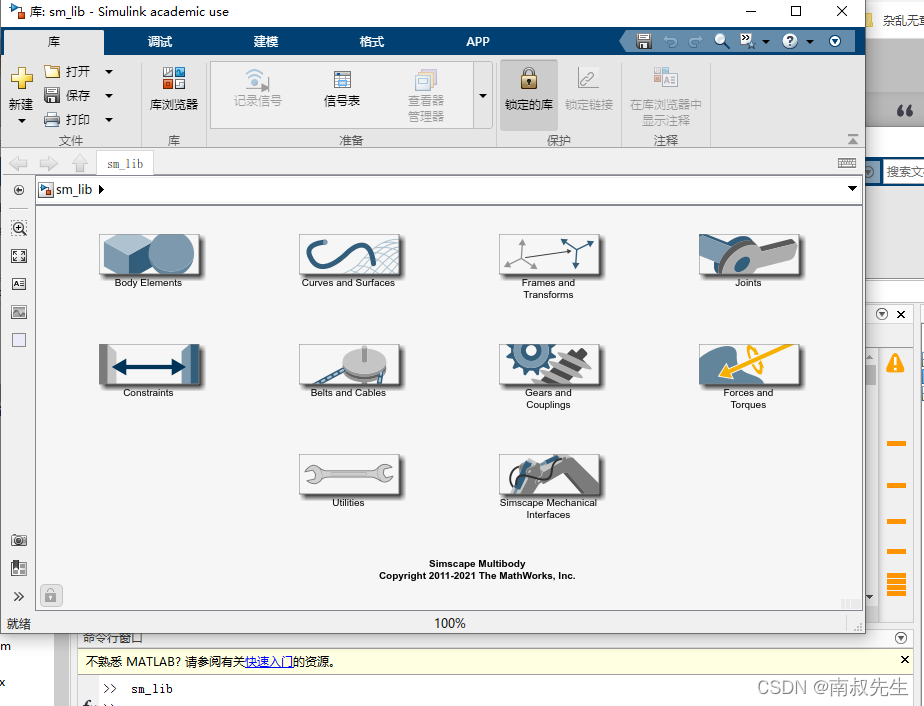
Task: Toggle the hide/show explorer bar circle arrow
Action: pos(19,190)
